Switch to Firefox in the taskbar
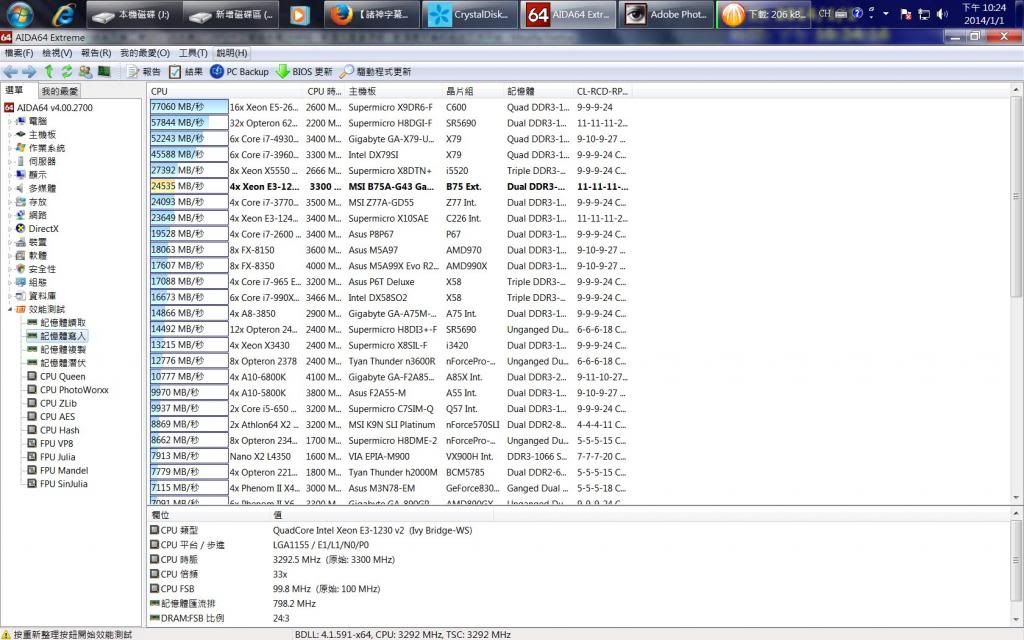Screen dimensions: 1024x640 click(x=372, y=14)
